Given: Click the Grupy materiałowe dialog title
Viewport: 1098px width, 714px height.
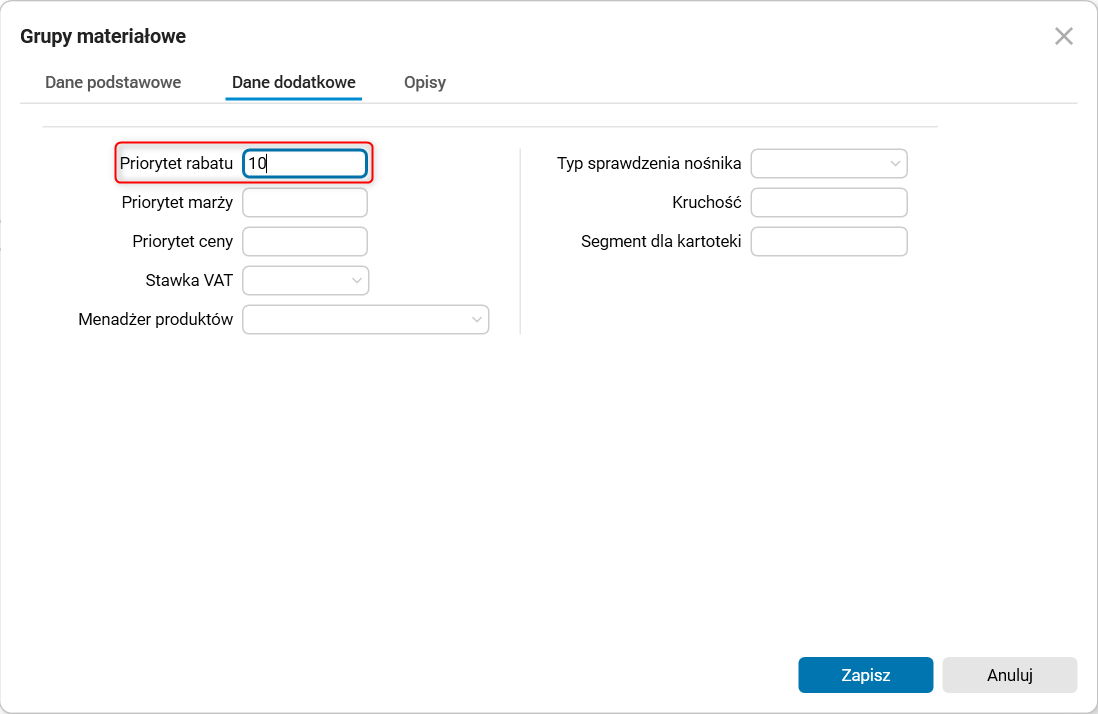Looking at the screenshot, I should point(103,37).
